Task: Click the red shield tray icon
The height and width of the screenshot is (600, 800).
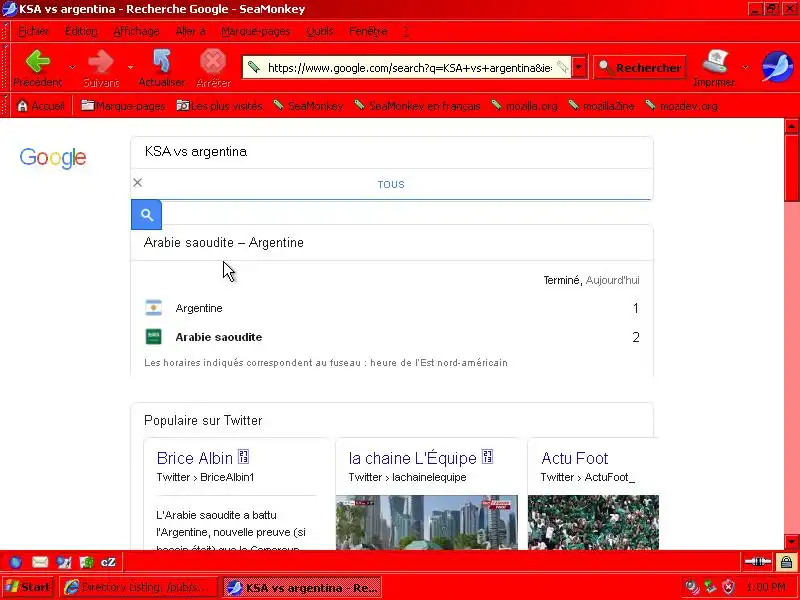Action: pyautogui.click(x=729, y=587)
